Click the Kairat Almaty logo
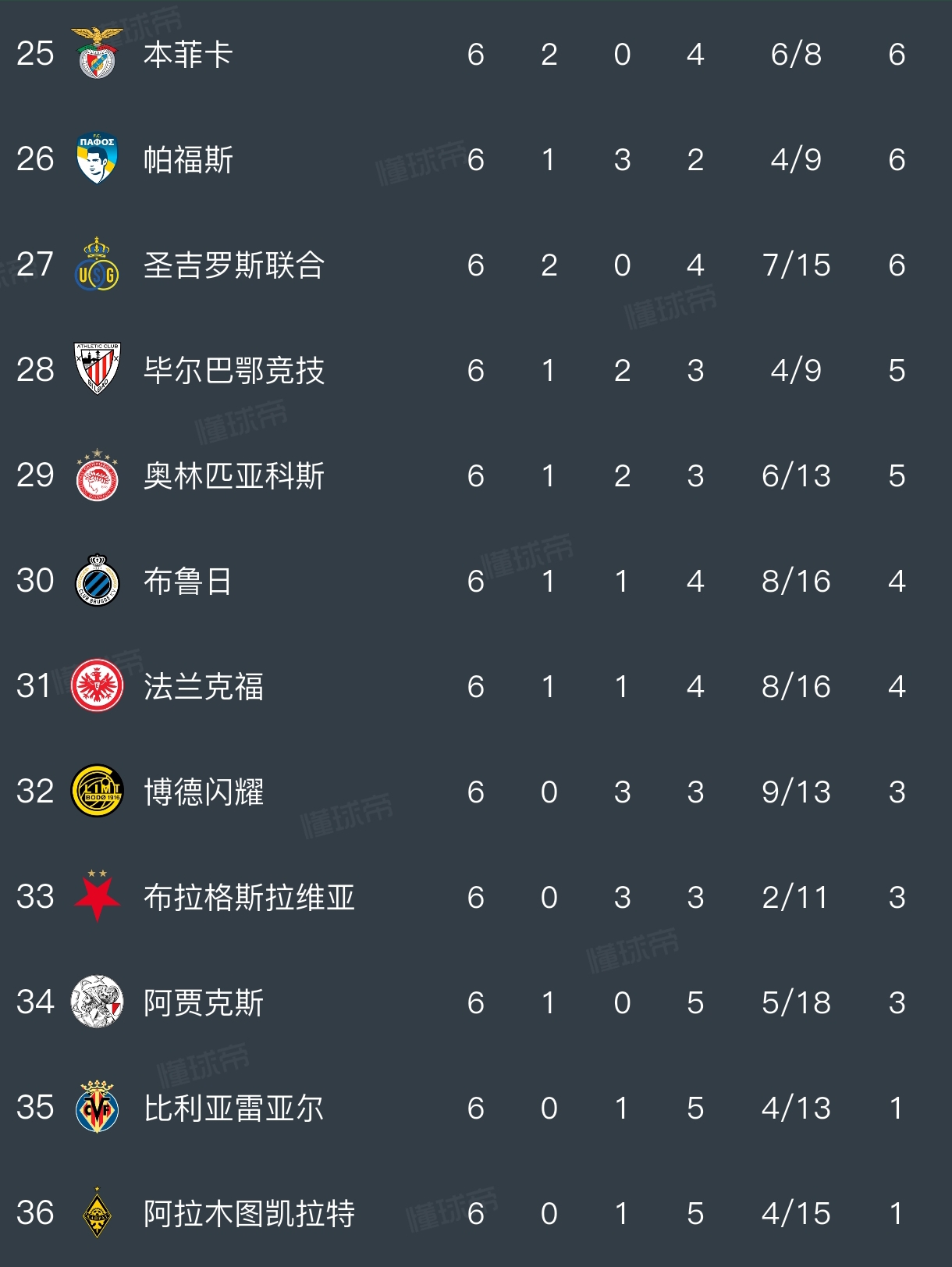 [x=97, y=1212]
